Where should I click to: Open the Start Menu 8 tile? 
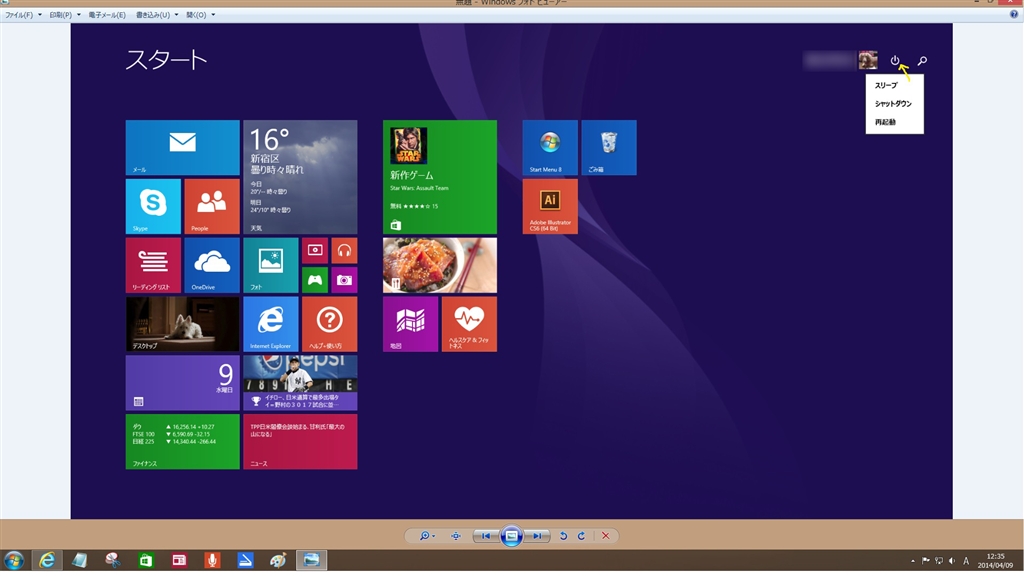pyautogui.click(x=550, y=148)
